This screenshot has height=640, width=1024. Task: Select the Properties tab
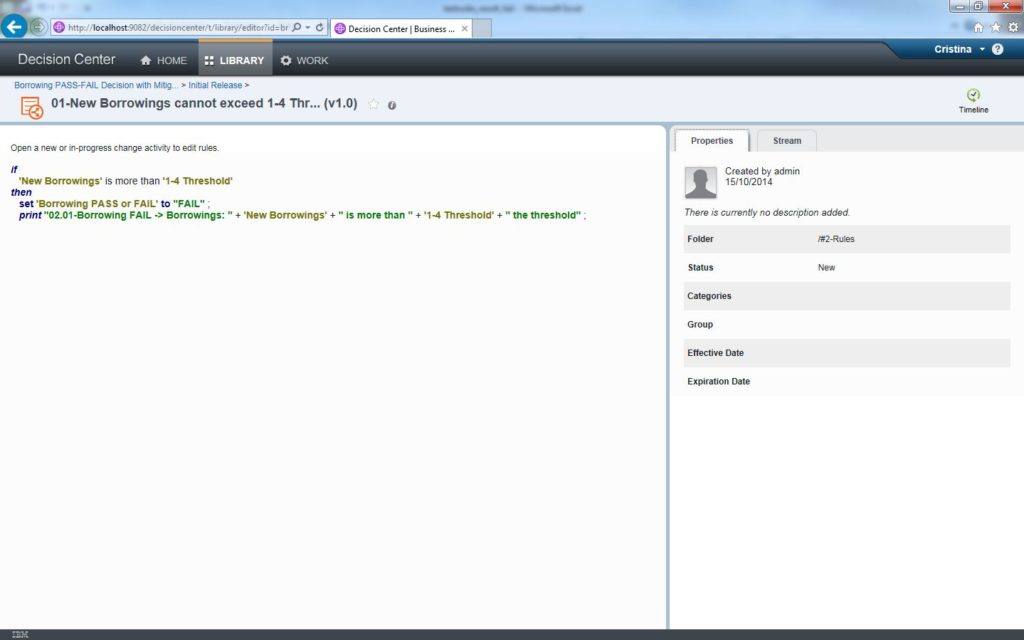[712, 141]
